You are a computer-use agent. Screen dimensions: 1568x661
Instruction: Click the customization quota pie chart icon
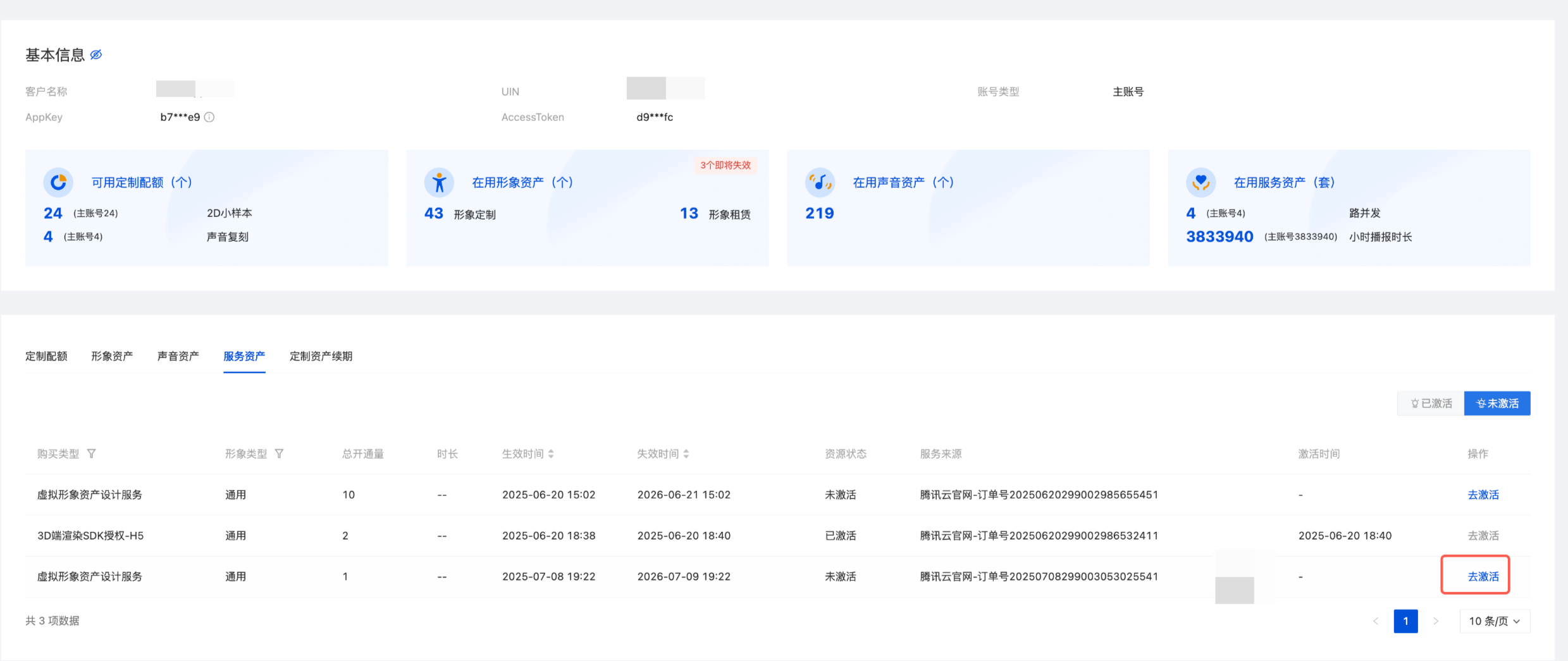pyautogui.click(x=58, y=183)
